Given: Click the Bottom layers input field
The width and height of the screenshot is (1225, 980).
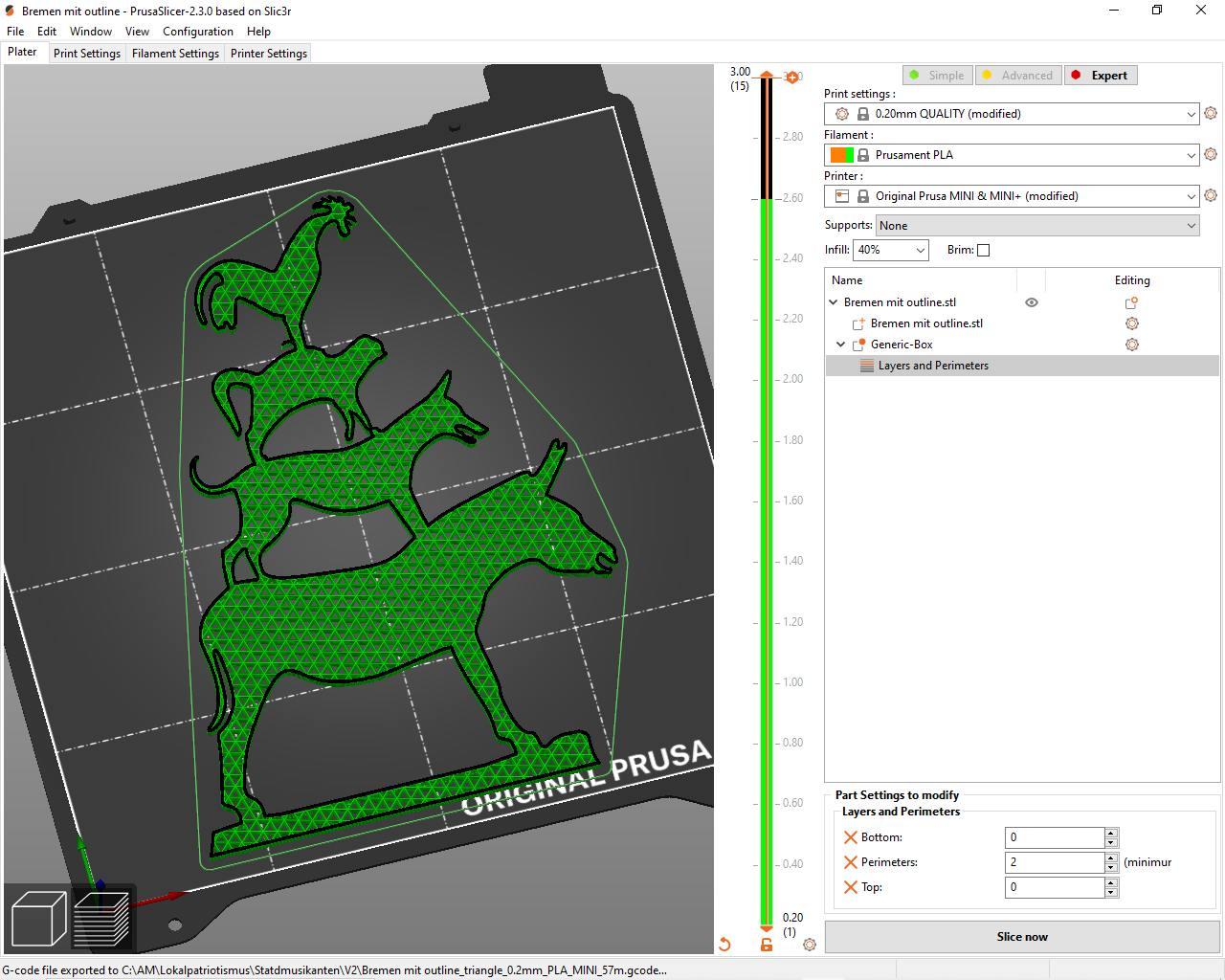Looking at the screenshot, I should pos(1055,837).
